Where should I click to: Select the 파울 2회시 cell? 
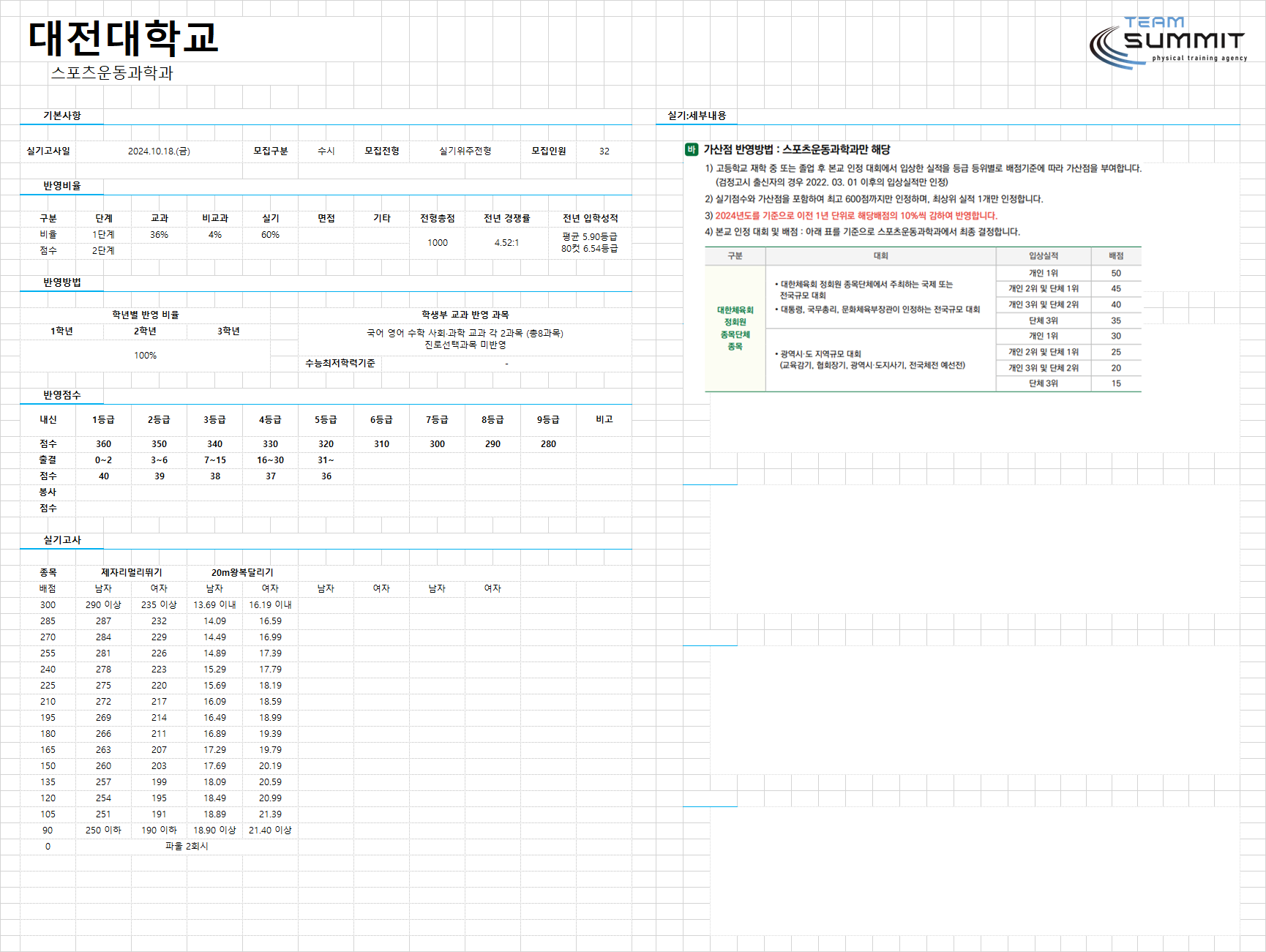187,846
